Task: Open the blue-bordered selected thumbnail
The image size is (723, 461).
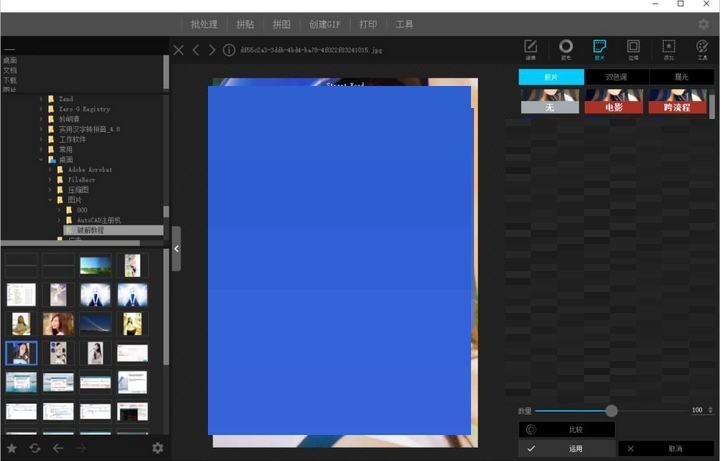Action: pos(21,353)
